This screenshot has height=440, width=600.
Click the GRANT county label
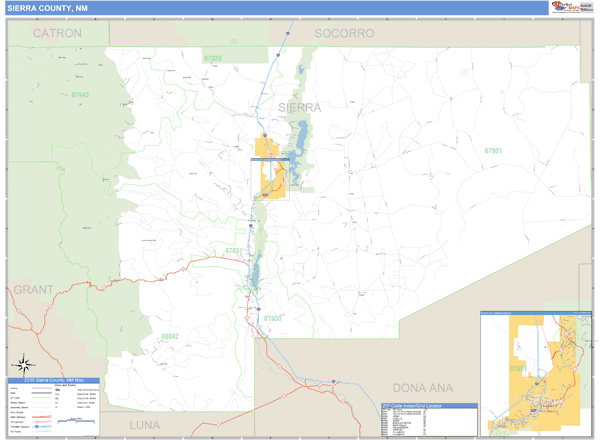[x=34, y=289]
